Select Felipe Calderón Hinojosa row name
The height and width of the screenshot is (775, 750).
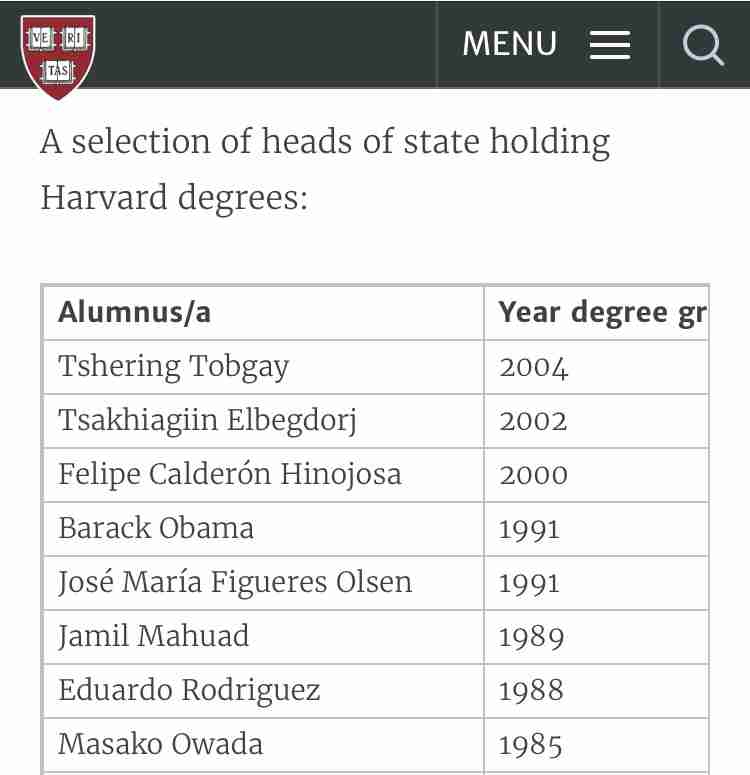tap(263, 475)
